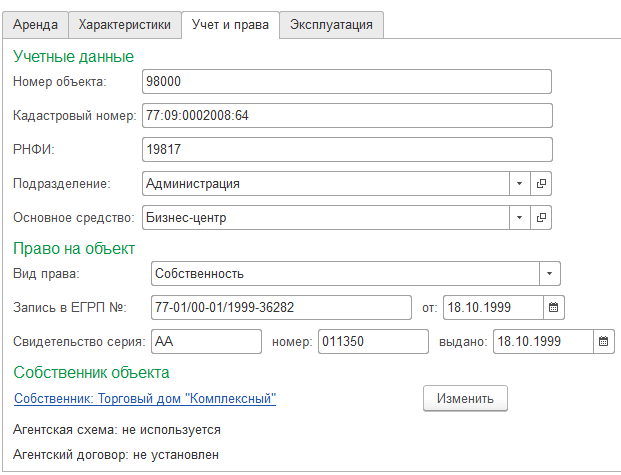The width and height of the screenshot is (621, 475).
Task: Select the Учет и права tab
Action: click(230, 25)
